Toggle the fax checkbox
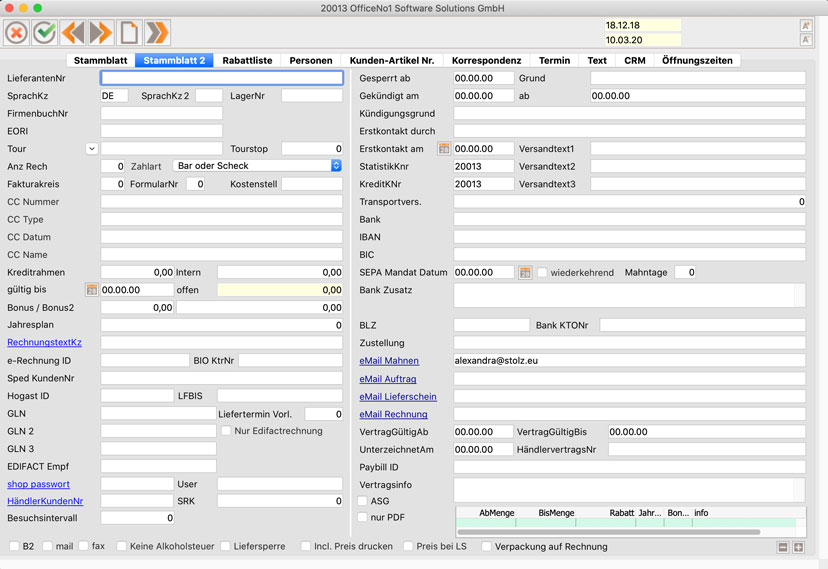The width and height of the screenshot is (828, 569). (83, 546)
